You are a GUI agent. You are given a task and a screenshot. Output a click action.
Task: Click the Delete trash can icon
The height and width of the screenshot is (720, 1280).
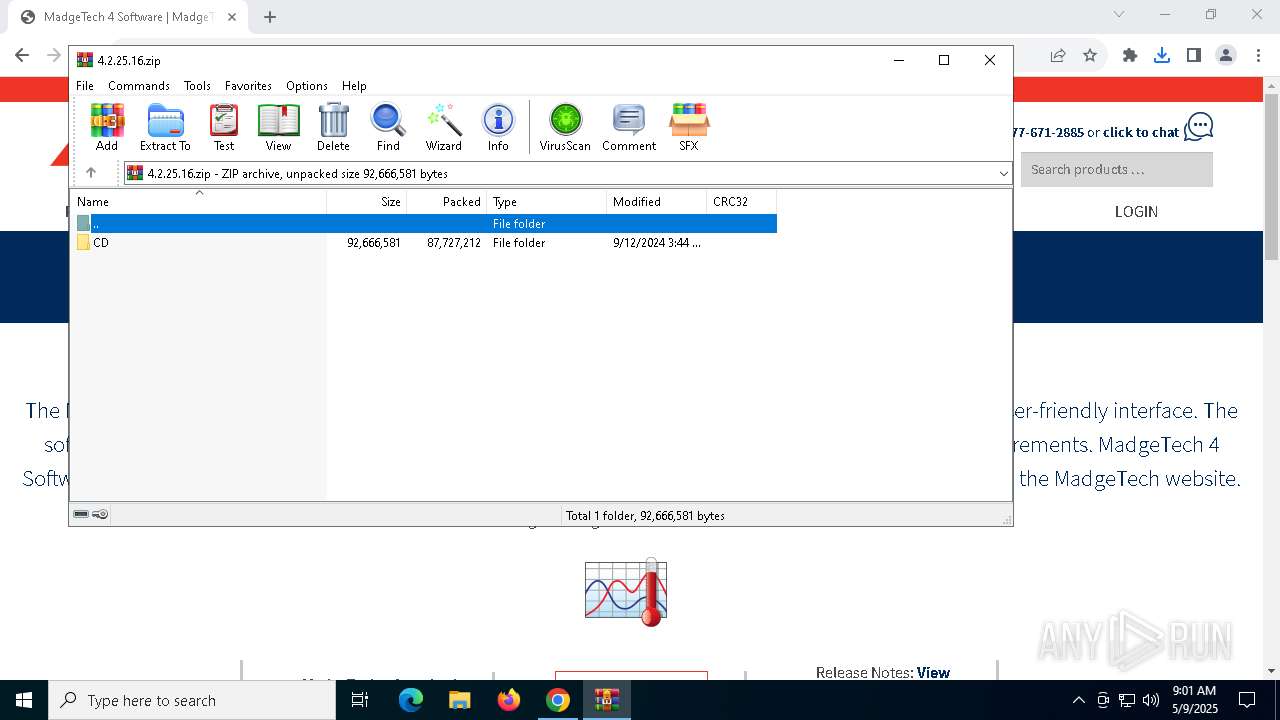(333, 127)
